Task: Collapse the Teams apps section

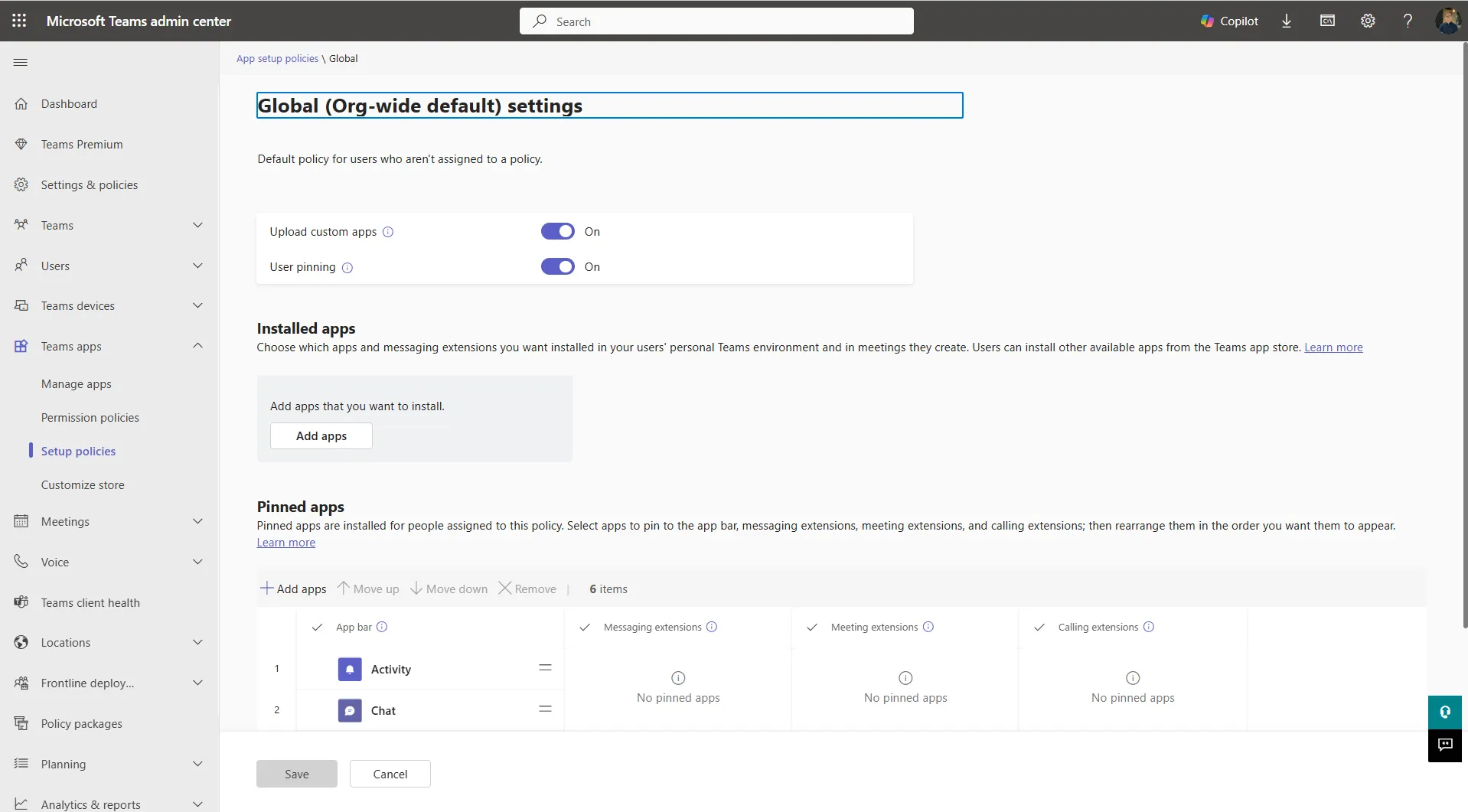Action: pos(197,346)
